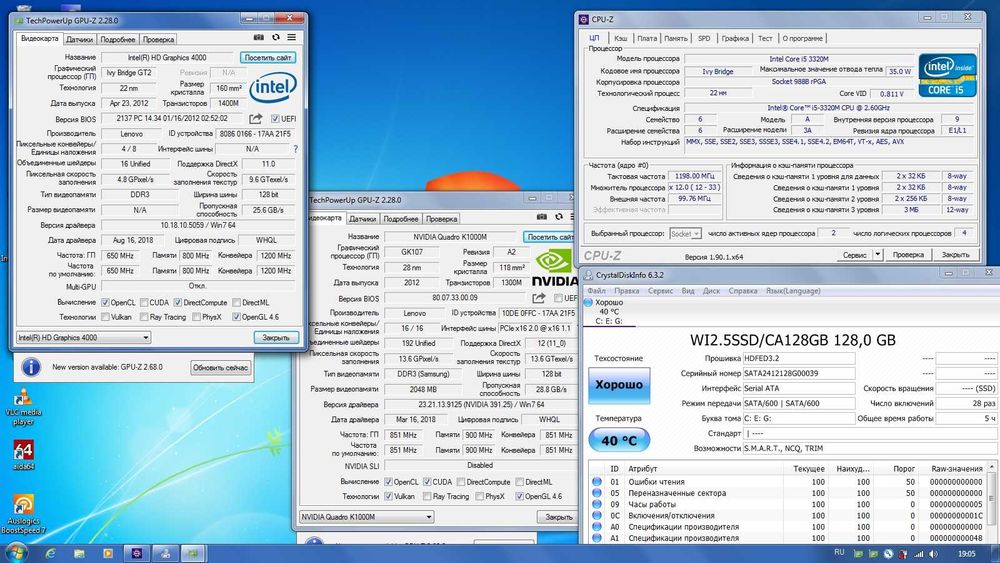The width and height of the screenshot is (1000, 563).
Task: Click refresh icon in Intel GPU-Z window
Action: (x=276, y=38)
